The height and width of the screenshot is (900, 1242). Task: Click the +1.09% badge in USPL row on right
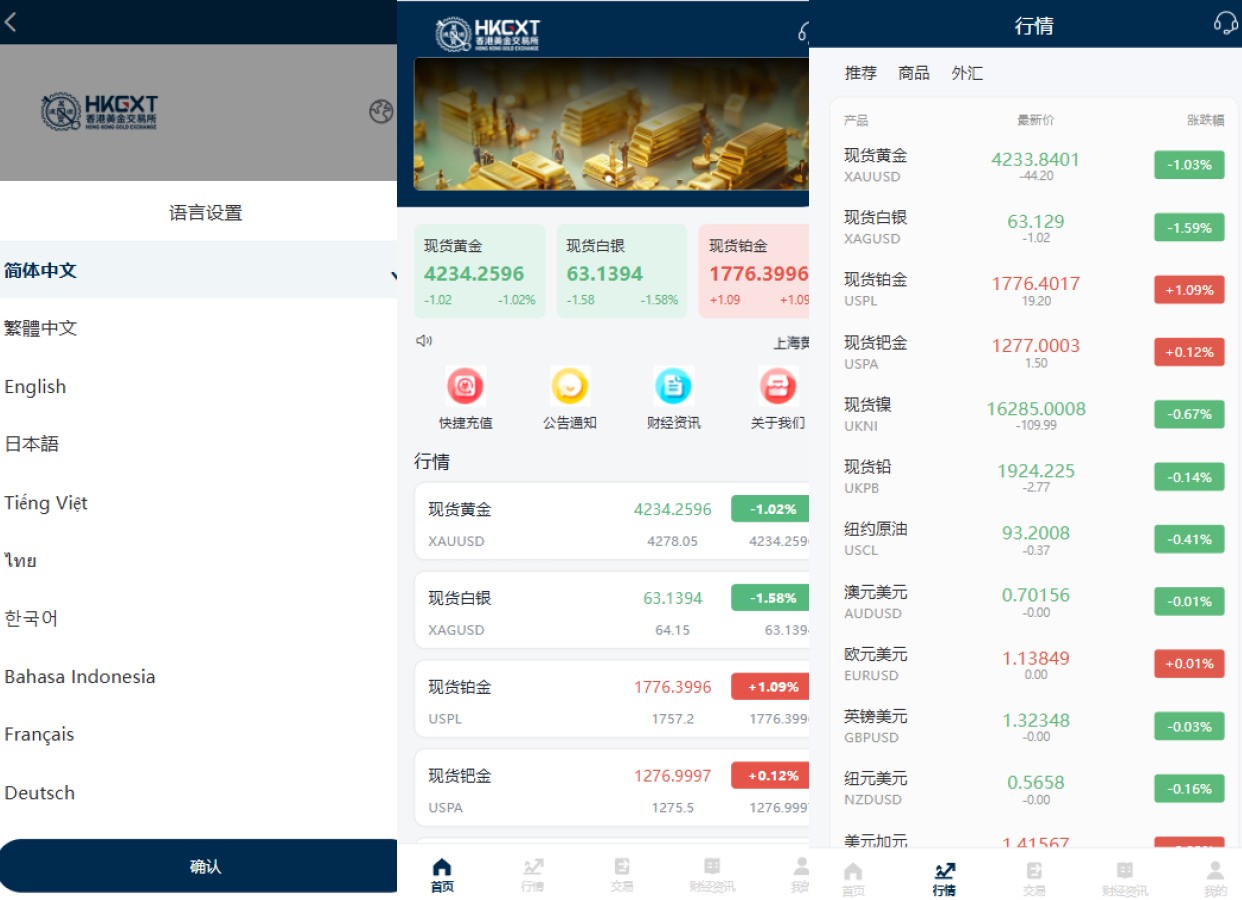click(1189, 290)
